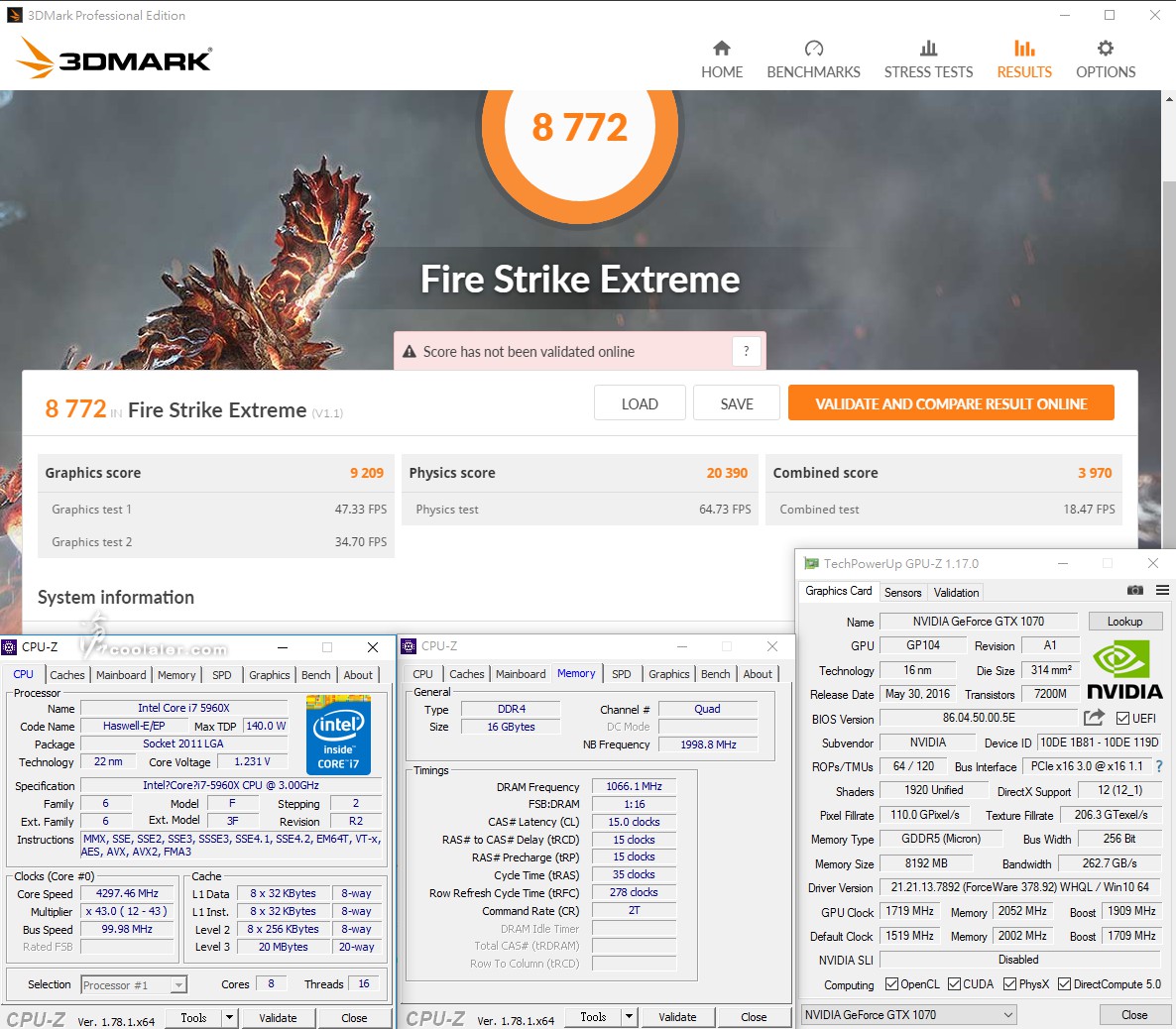1176x1029 pixels.
Task: Click the warning triangle icon beside score message
Action: pos(410,352)
